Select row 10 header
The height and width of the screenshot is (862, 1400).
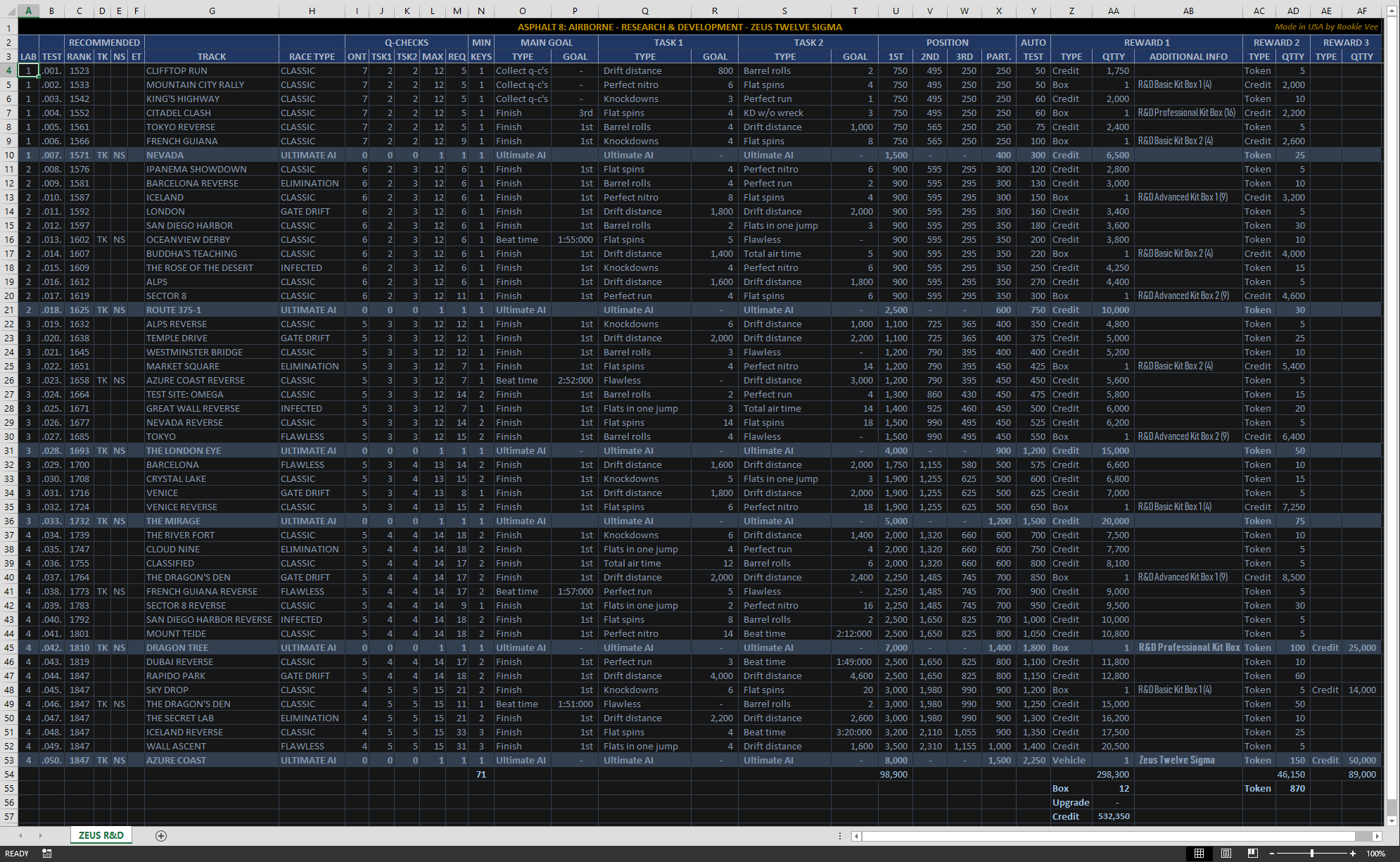pos(9,155)
